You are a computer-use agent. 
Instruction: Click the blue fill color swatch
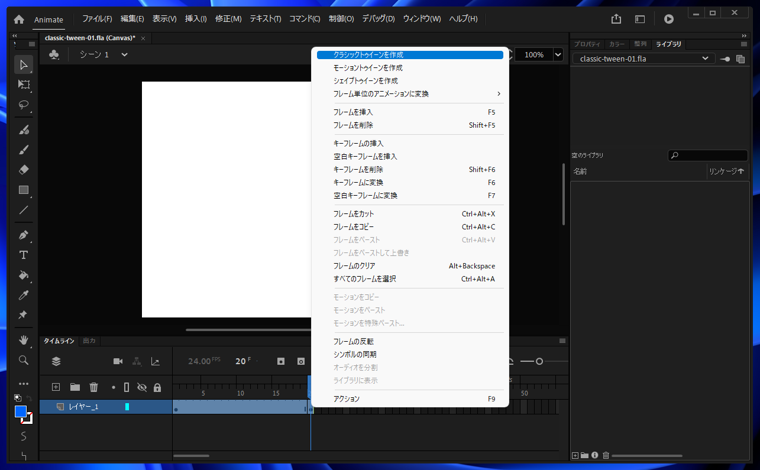pyautogui.click(x=20, y=412)
